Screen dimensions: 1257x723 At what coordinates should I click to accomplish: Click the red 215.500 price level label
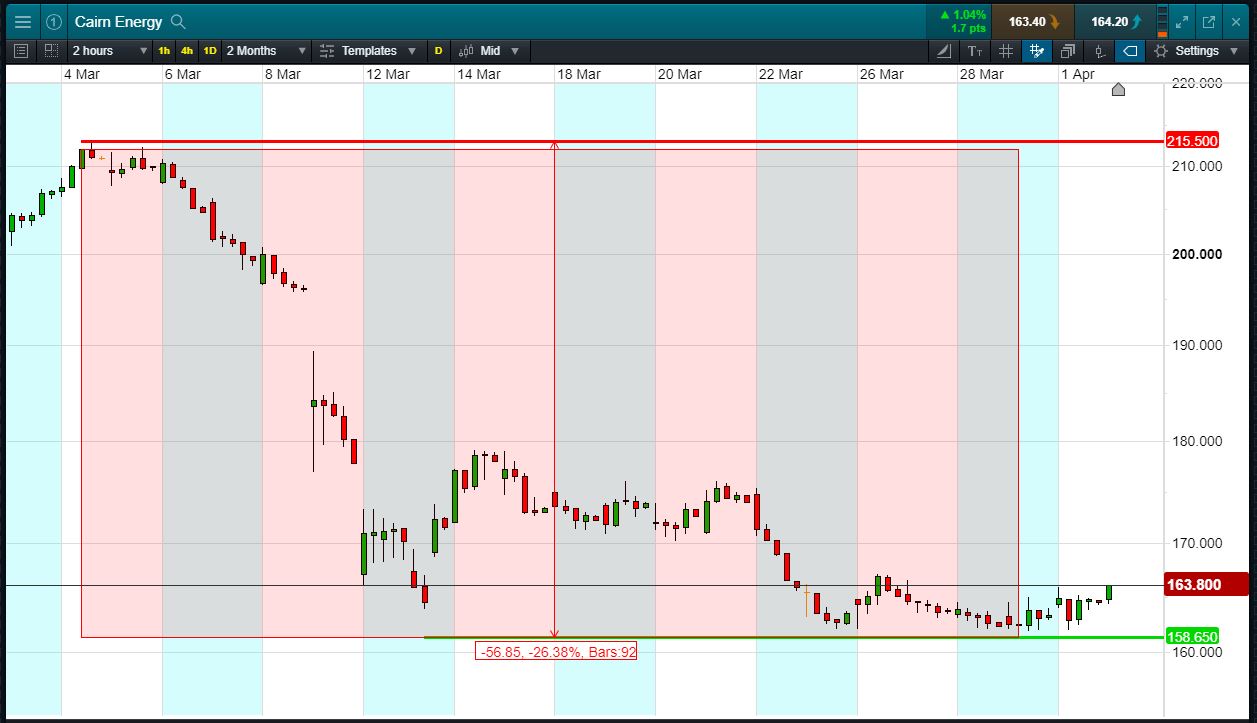(1192, 141)
